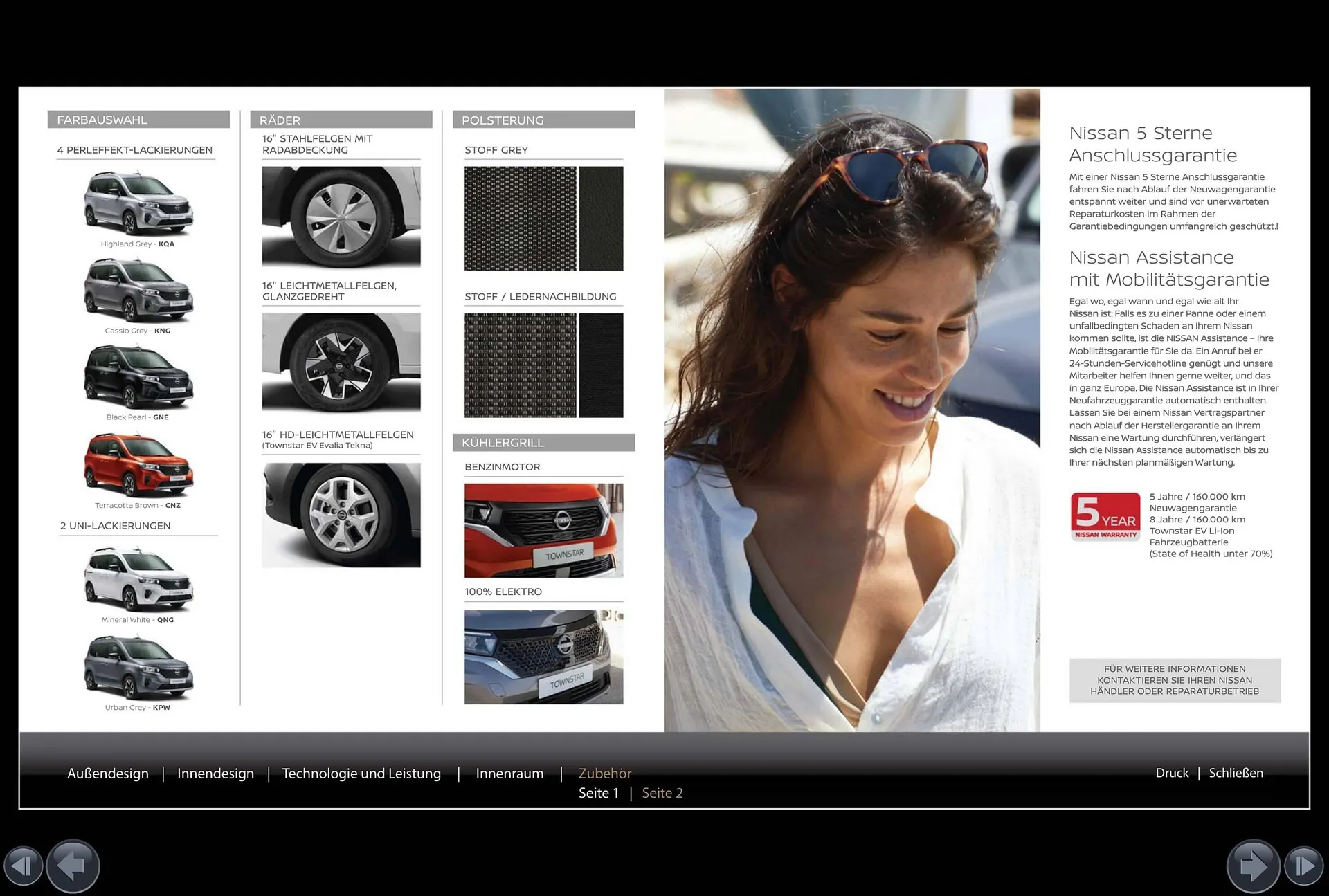
Task: Click the dealer contact information box
Action: (x=1175, y=680)
